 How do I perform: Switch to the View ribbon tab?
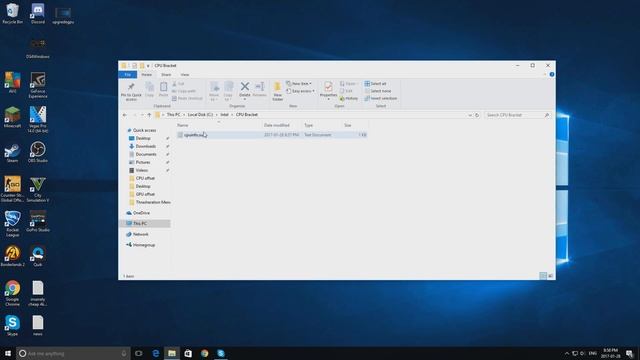(185, 75)
